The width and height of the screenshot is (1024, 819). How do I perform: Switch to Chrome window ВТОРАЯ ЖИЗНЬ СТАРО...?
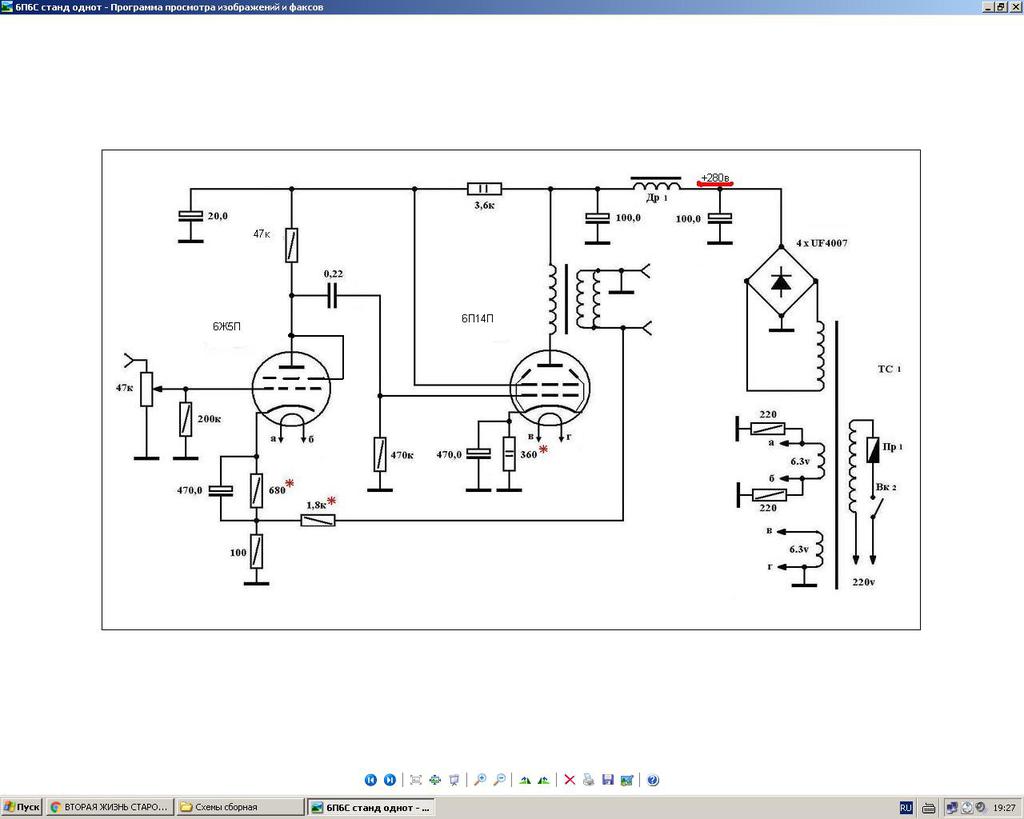(110, 807)
